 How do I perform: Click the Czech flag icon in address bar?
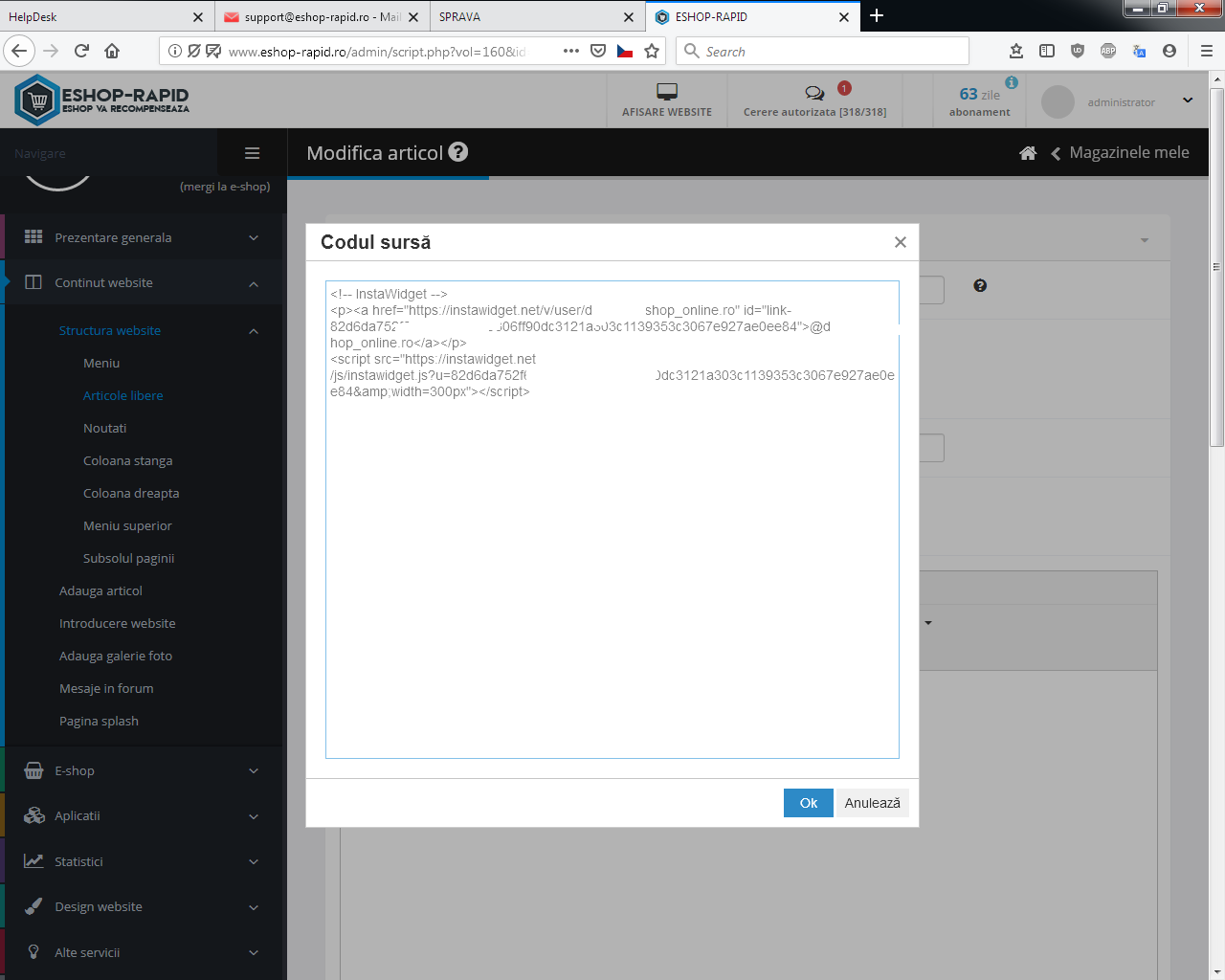tap(625, 51)
